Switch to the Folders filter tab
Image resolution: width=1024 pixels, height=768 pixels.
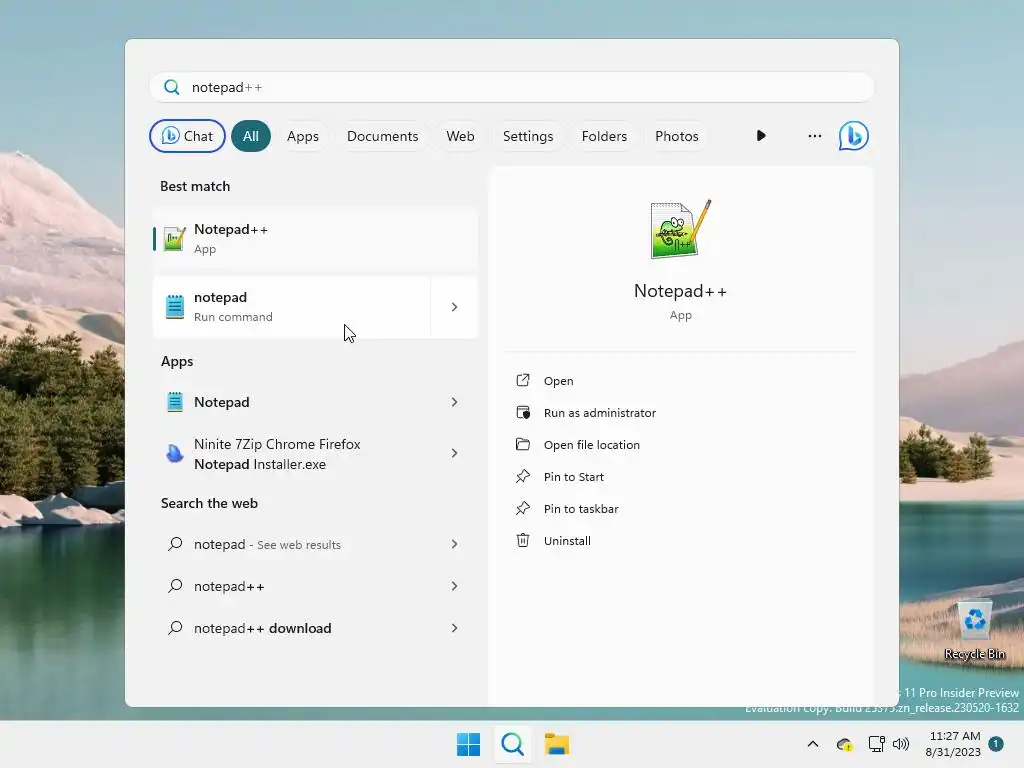(x=604, y=136)
